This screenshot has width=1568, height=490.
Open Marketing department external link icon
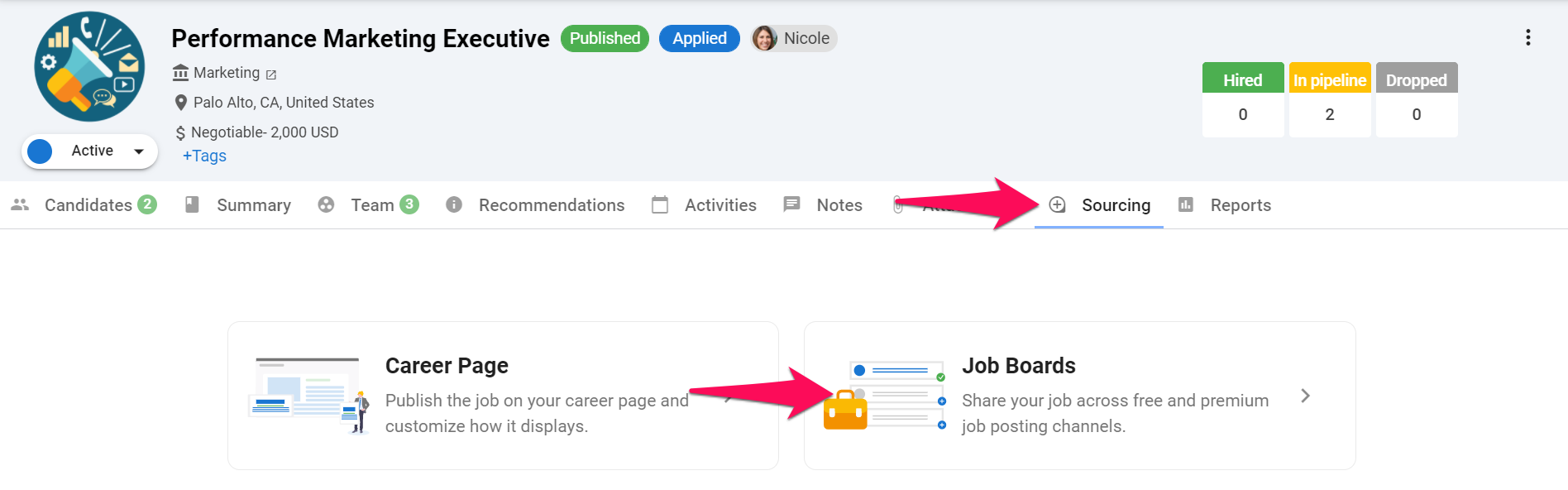pos(271,74)
